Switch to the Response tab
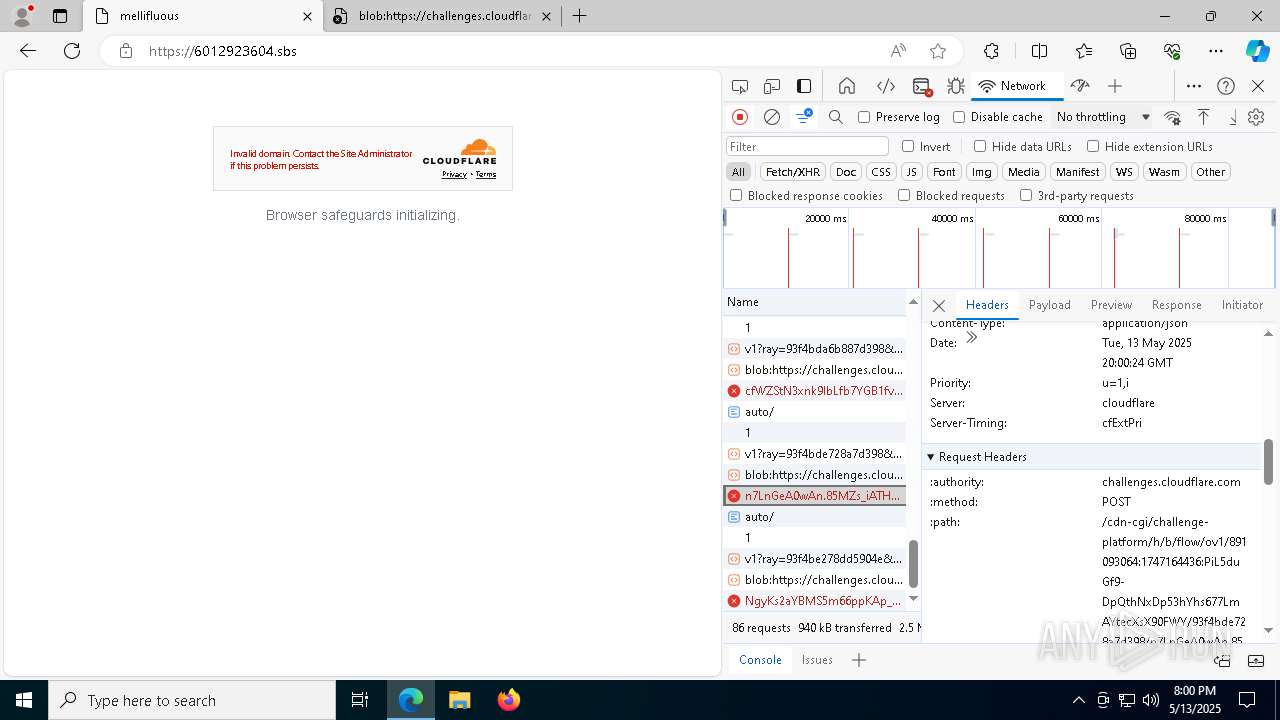Screen dimensions: 1280x720 point(1177,305)
